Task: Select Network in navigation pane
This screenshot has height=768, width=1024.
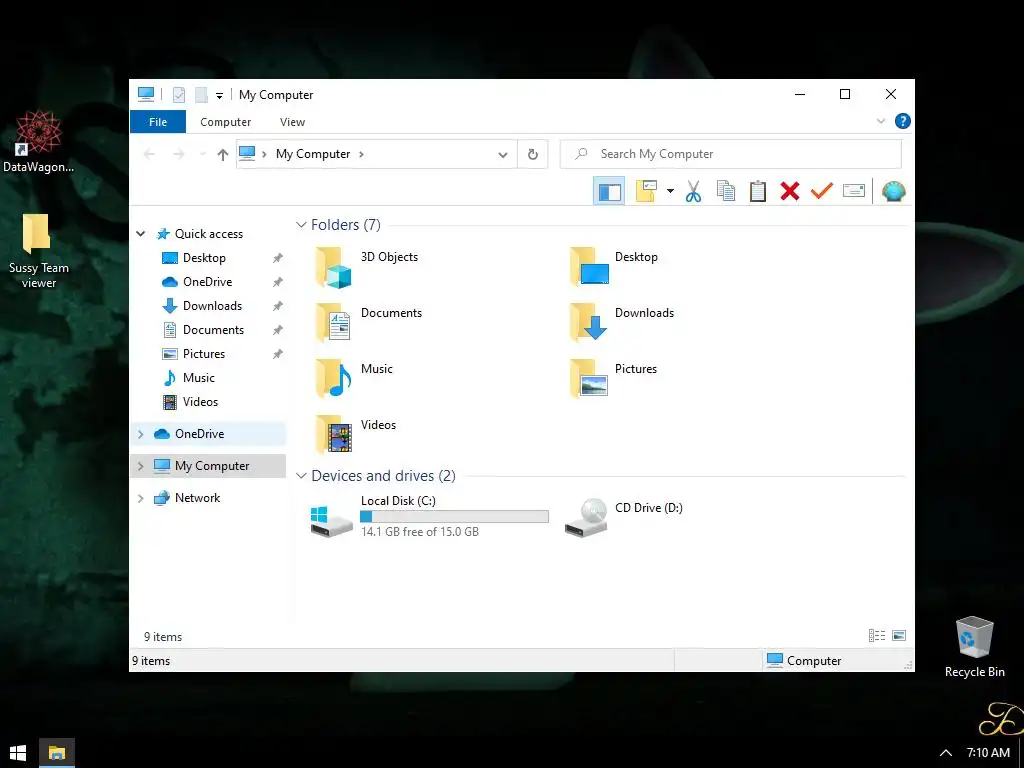Action: 197,498
